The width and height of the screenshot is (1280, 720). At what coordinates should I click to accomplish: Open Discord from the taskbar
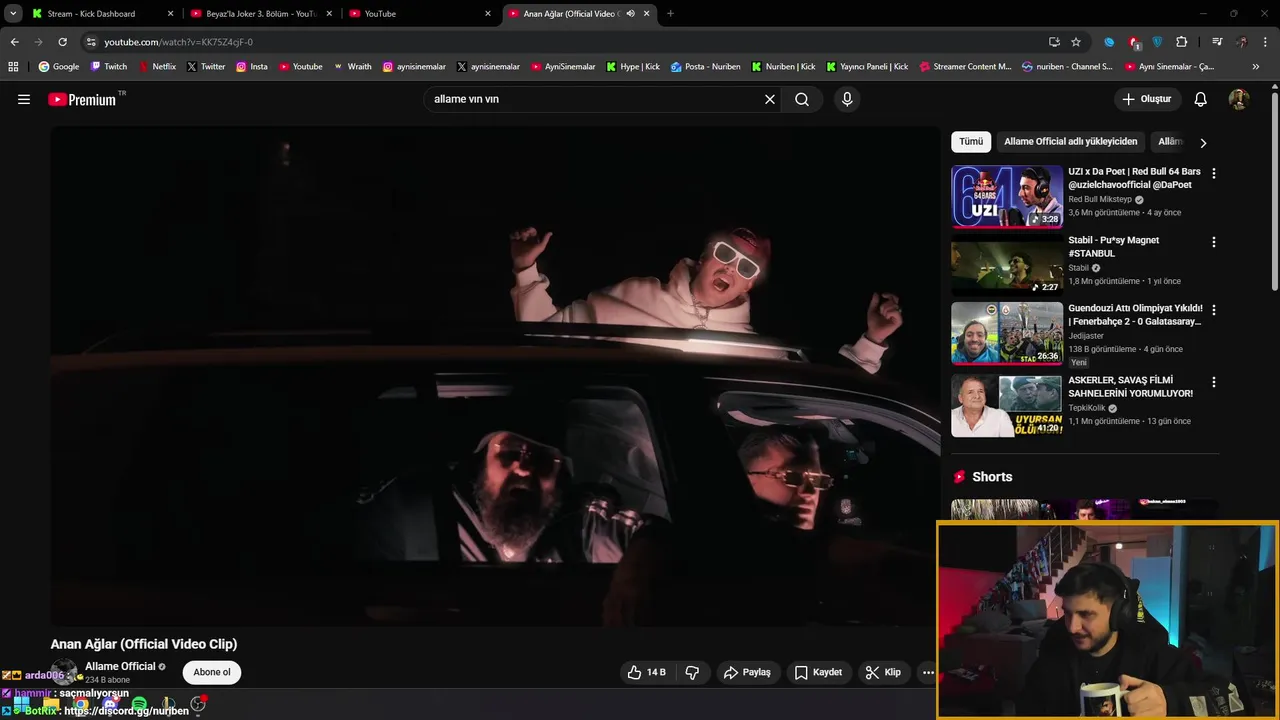coord(110,706)
